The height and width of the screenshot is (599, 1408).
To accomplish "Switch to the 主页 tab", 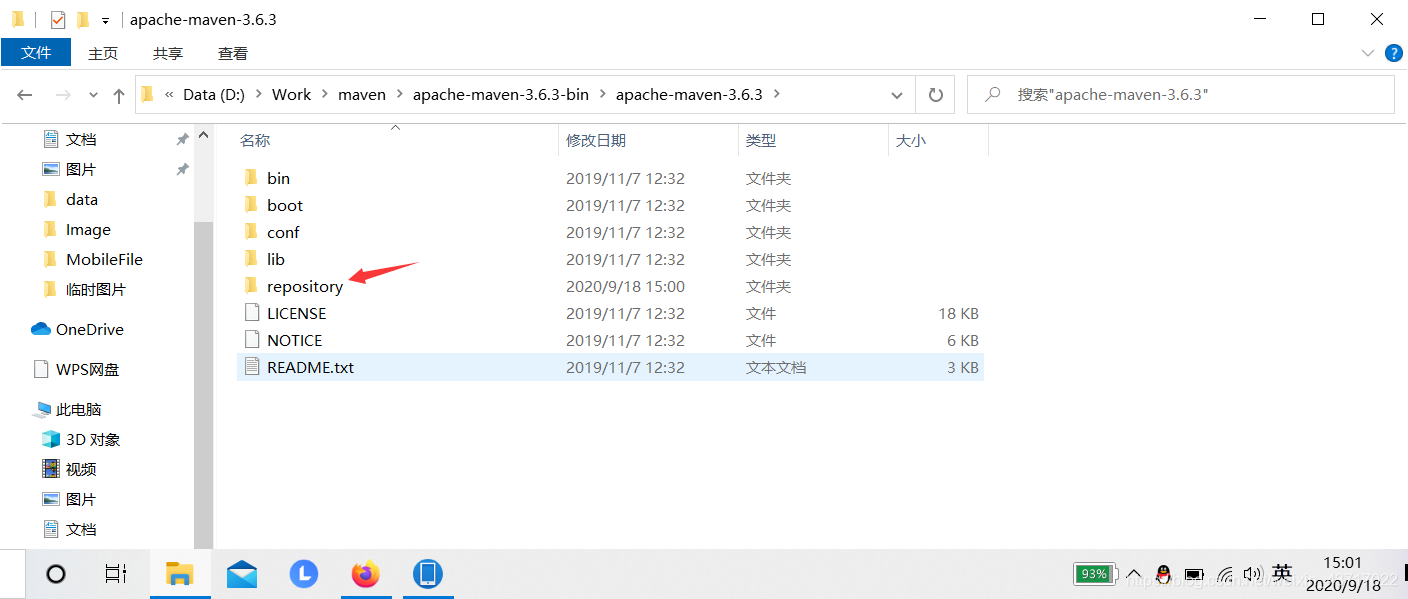I will [103, 53].
